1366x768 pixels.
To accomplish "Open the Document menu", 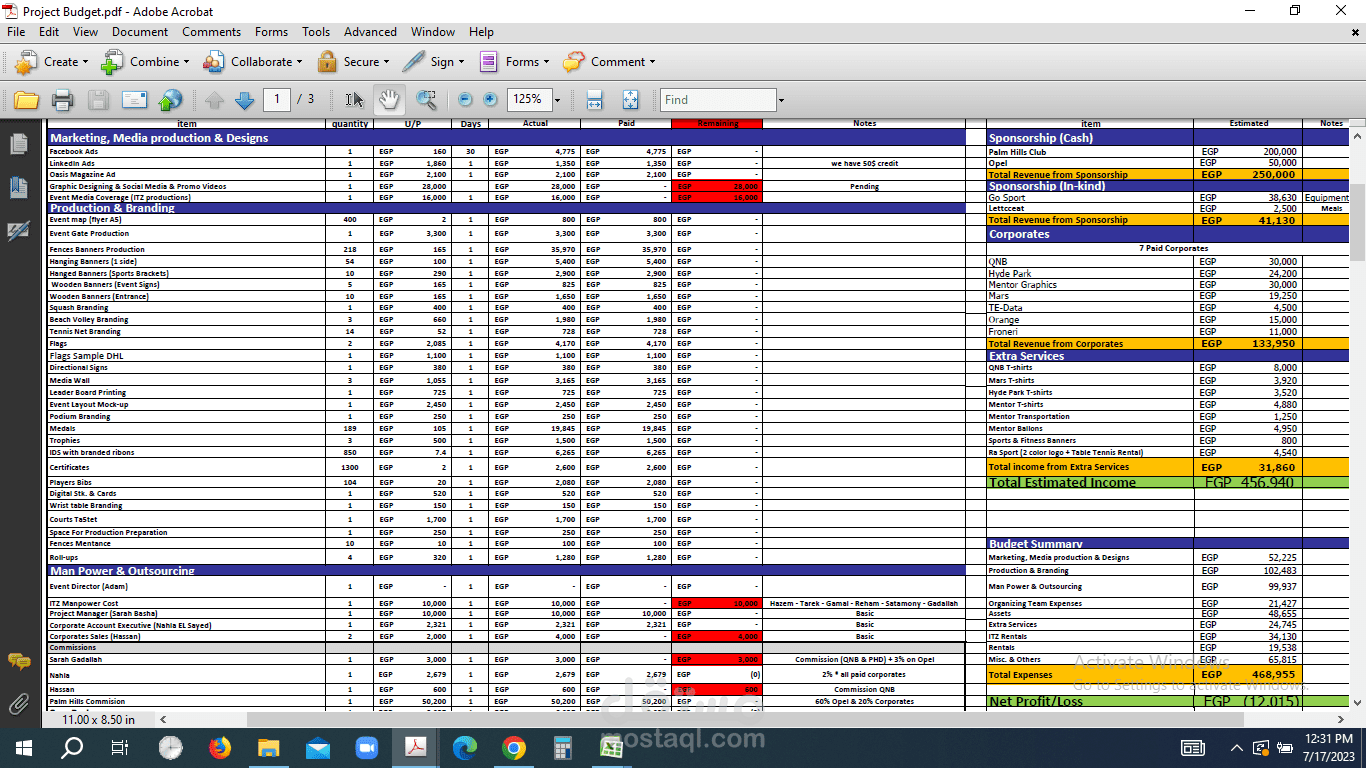I will (x=140, y=32).
